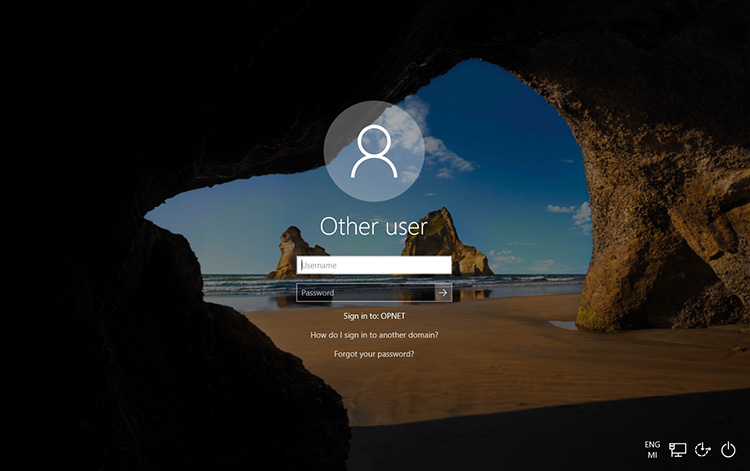
Task: Click the 'Other user' account name
Action: tap(374, 226)
